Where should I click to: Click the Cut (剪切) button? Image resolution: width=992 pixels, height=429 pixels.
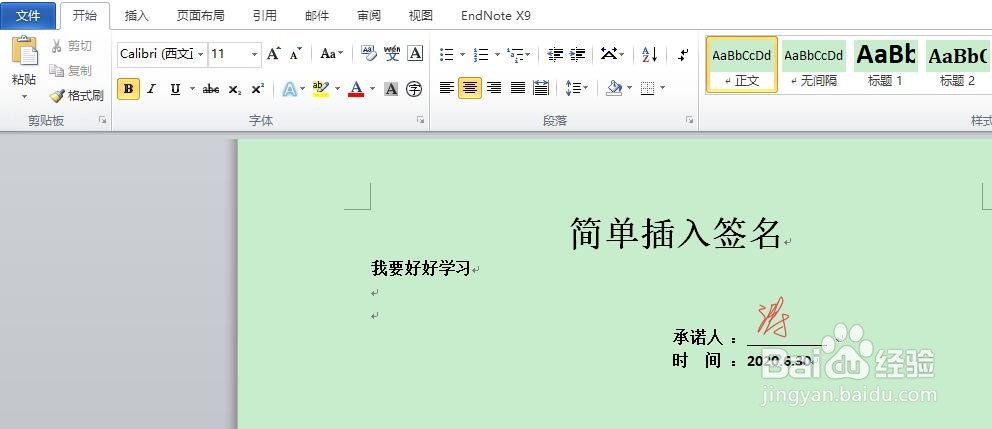click(x=71, y=46)
